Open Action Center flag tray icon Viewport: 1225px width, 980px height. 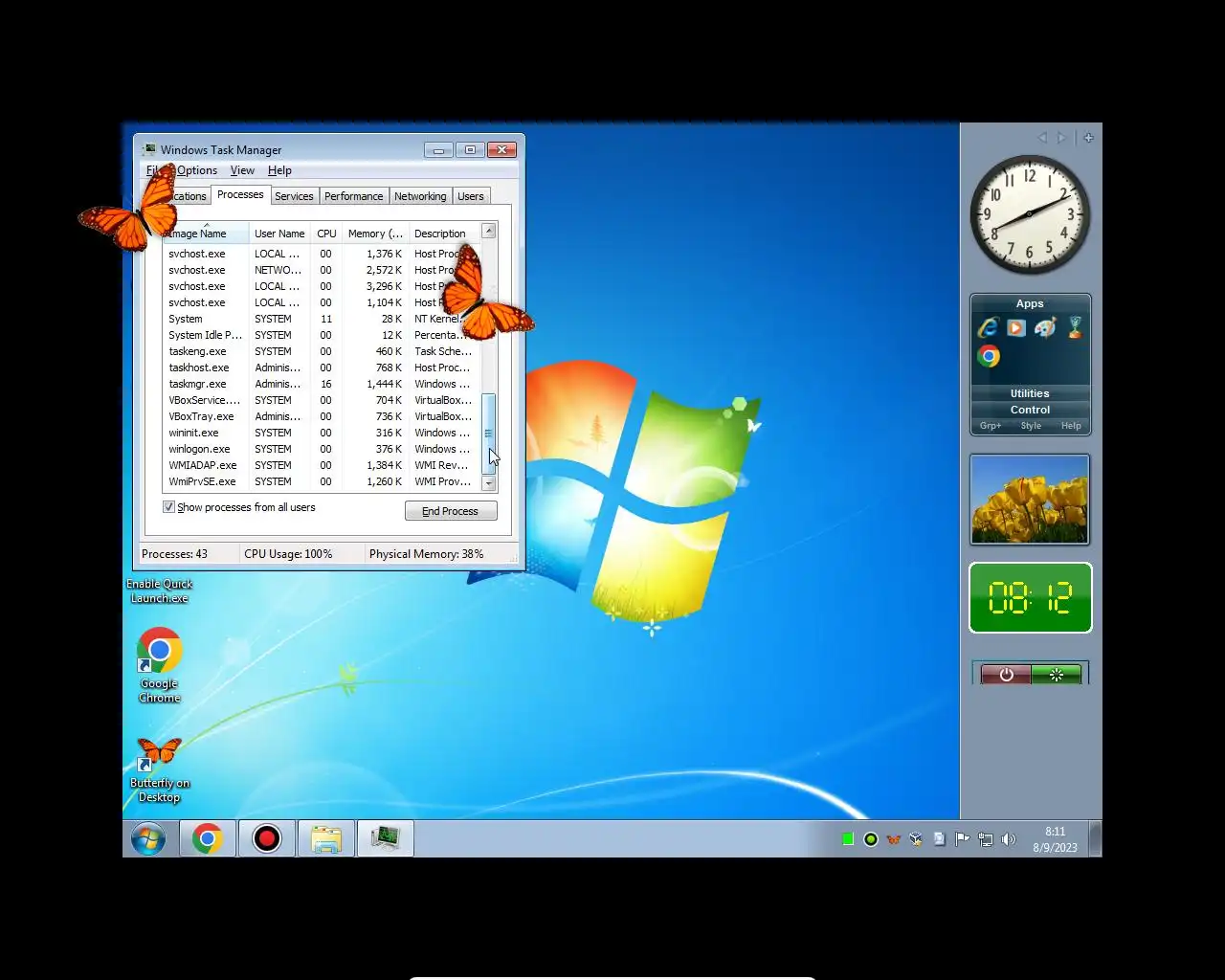point(962,839)
